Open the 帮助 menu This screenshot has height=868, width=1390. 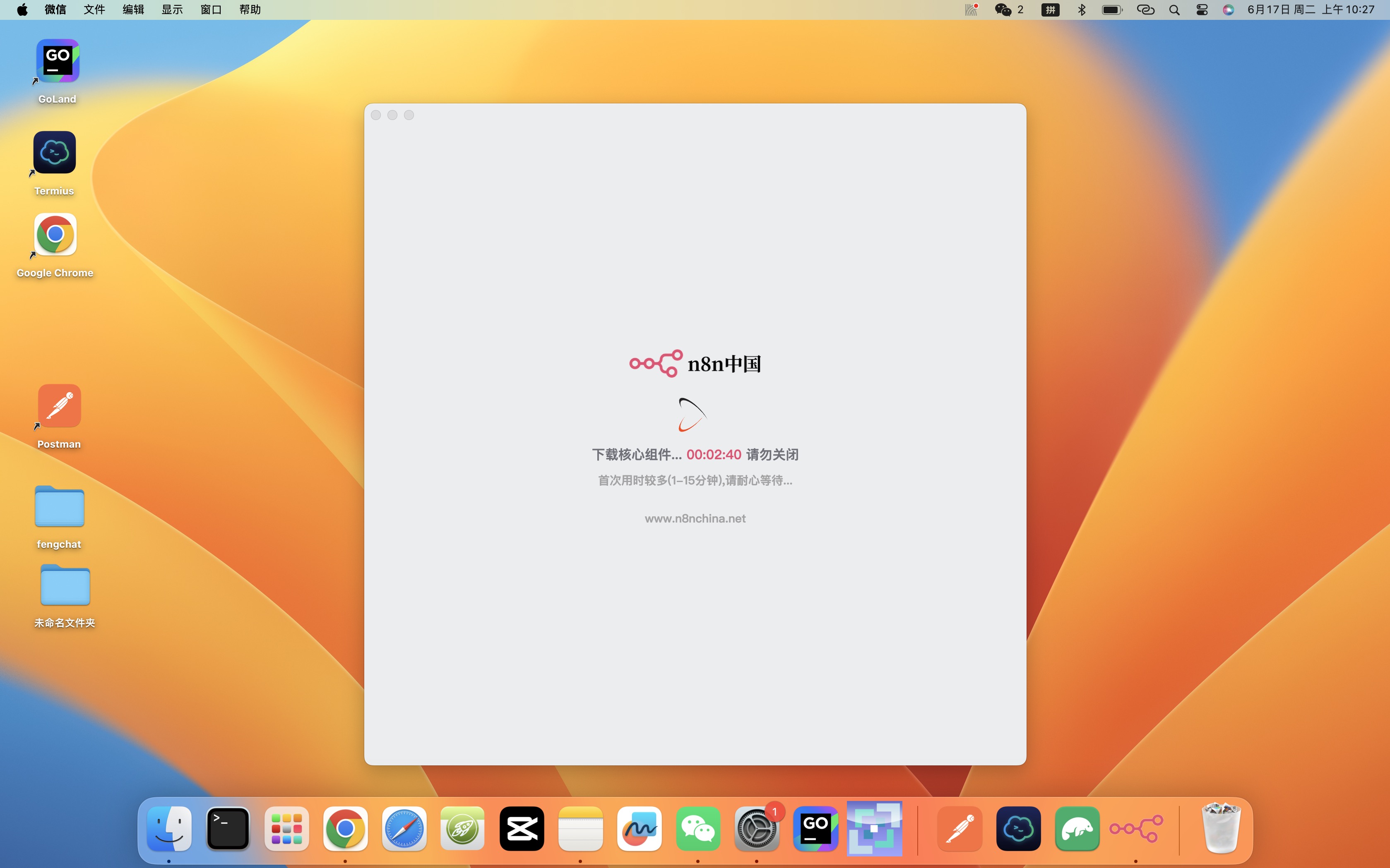(250, 10)
